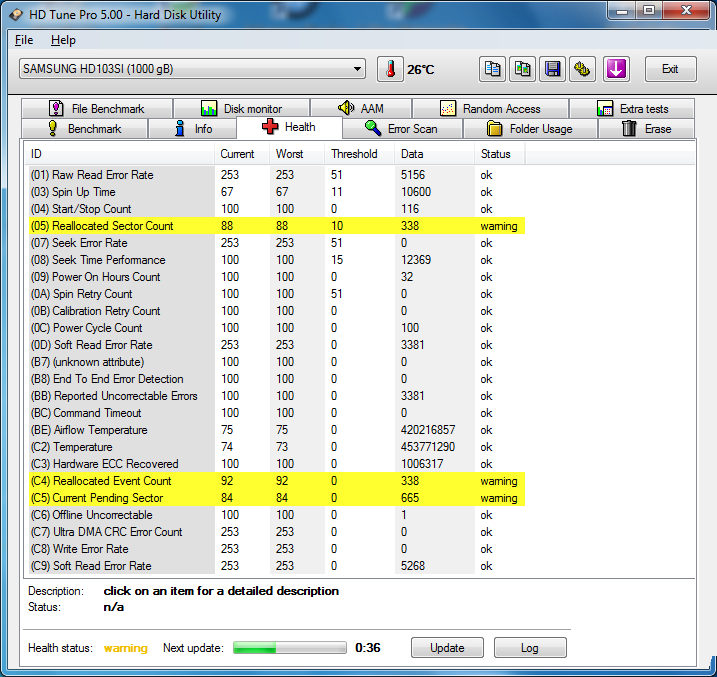This screenshot has height=677, width=717.
Task: Save results with floppy disk icon
Action: point(552,69)
